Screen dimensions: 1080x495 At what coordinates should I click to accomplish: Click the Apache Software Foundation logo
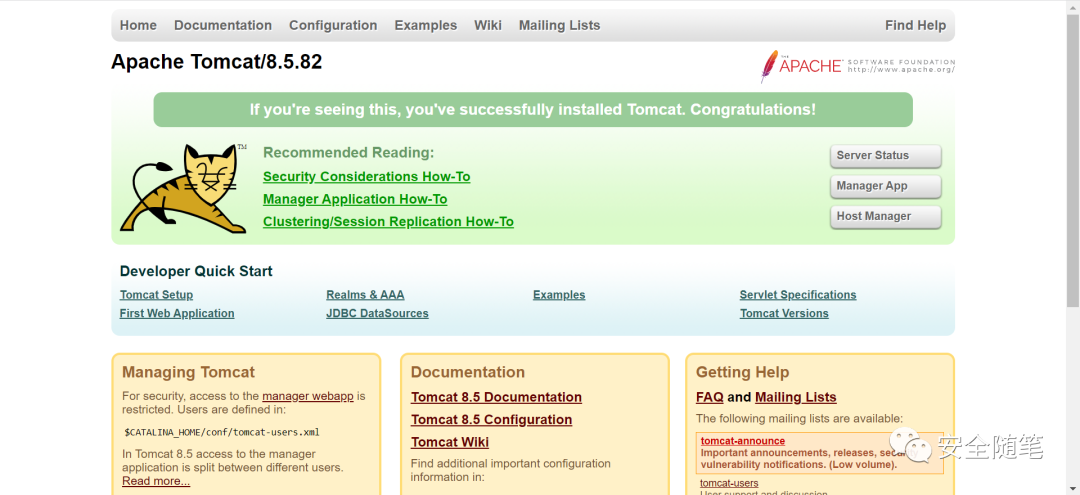click(858, 66)
